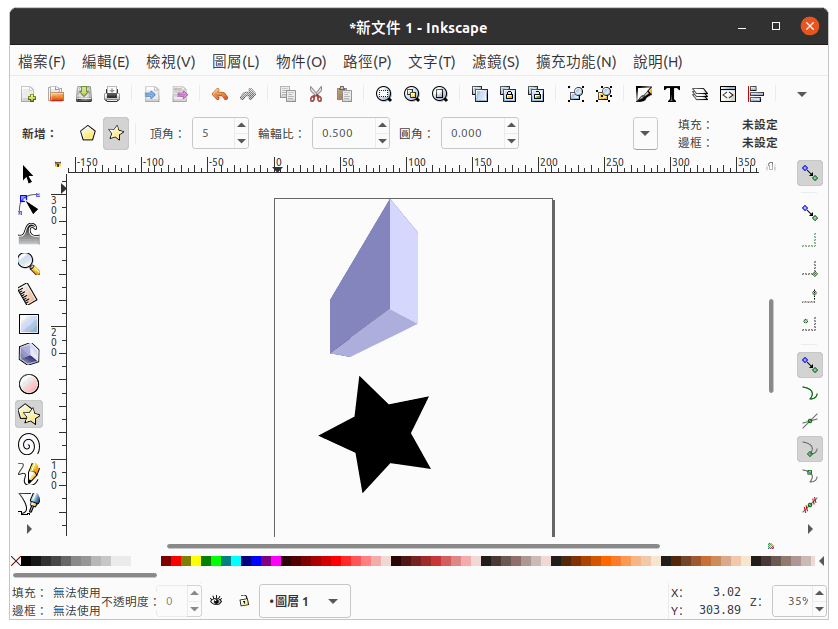The width and height of the screenshot is (838, 629).
Task: Select the Spiral tool
Action: click(x=29, y=445)
